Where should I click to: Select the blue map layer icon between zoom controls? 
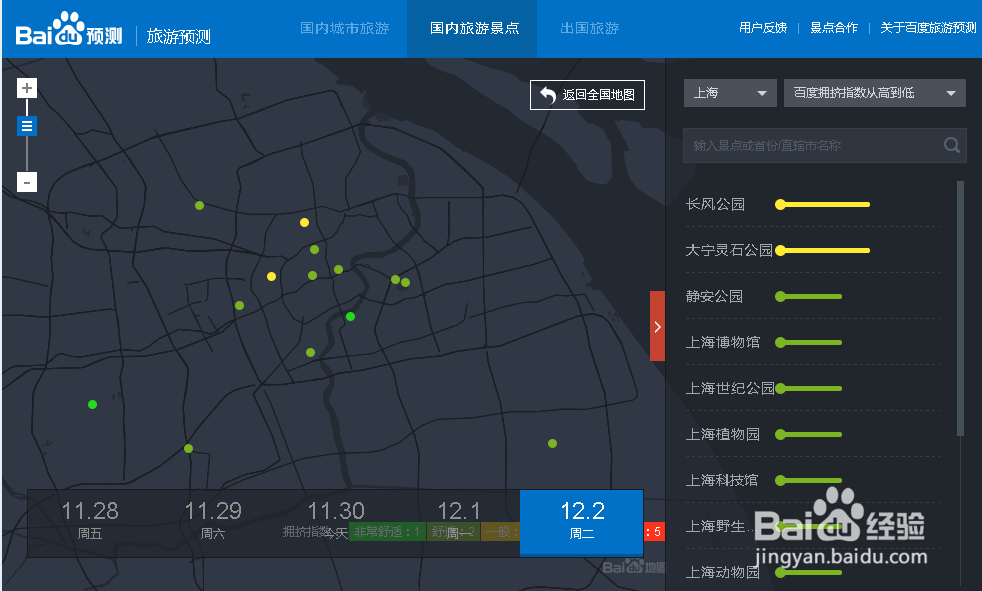26,125
